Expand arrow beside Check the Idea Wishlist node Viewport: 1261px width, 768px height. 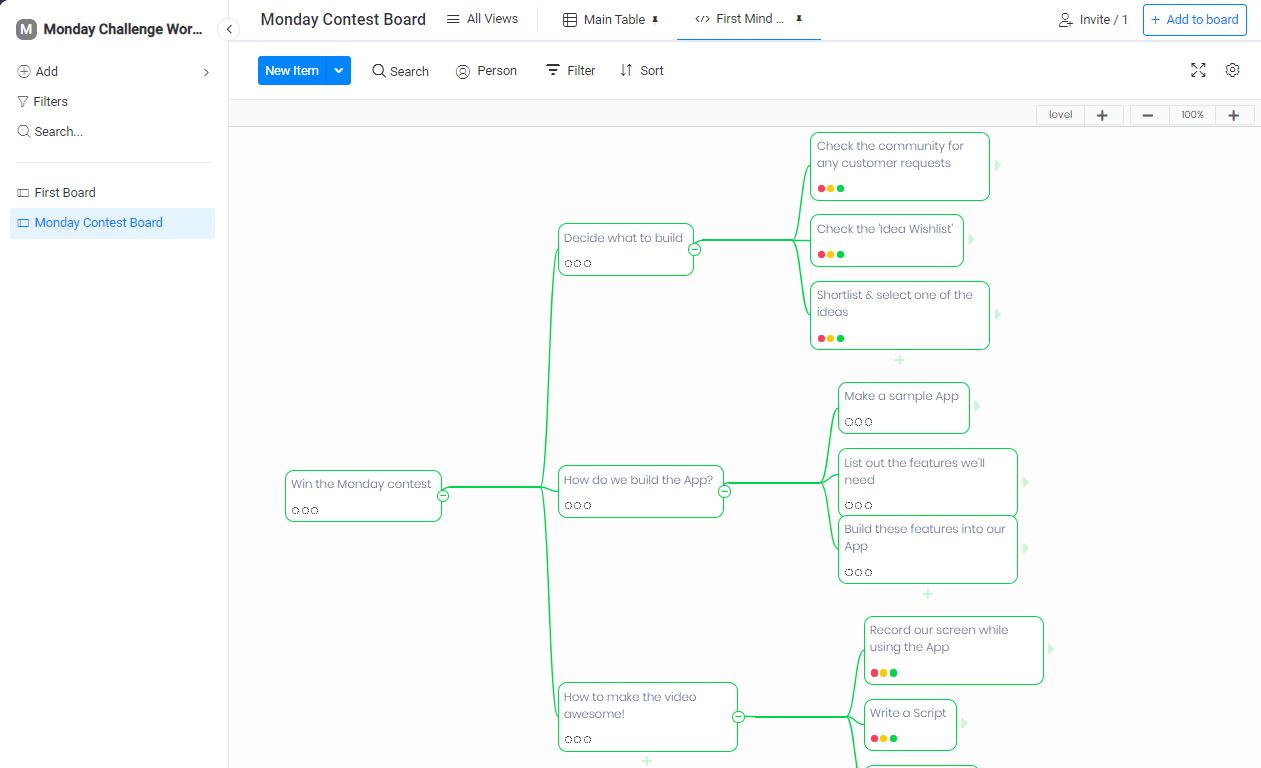(x=972, y=240)
